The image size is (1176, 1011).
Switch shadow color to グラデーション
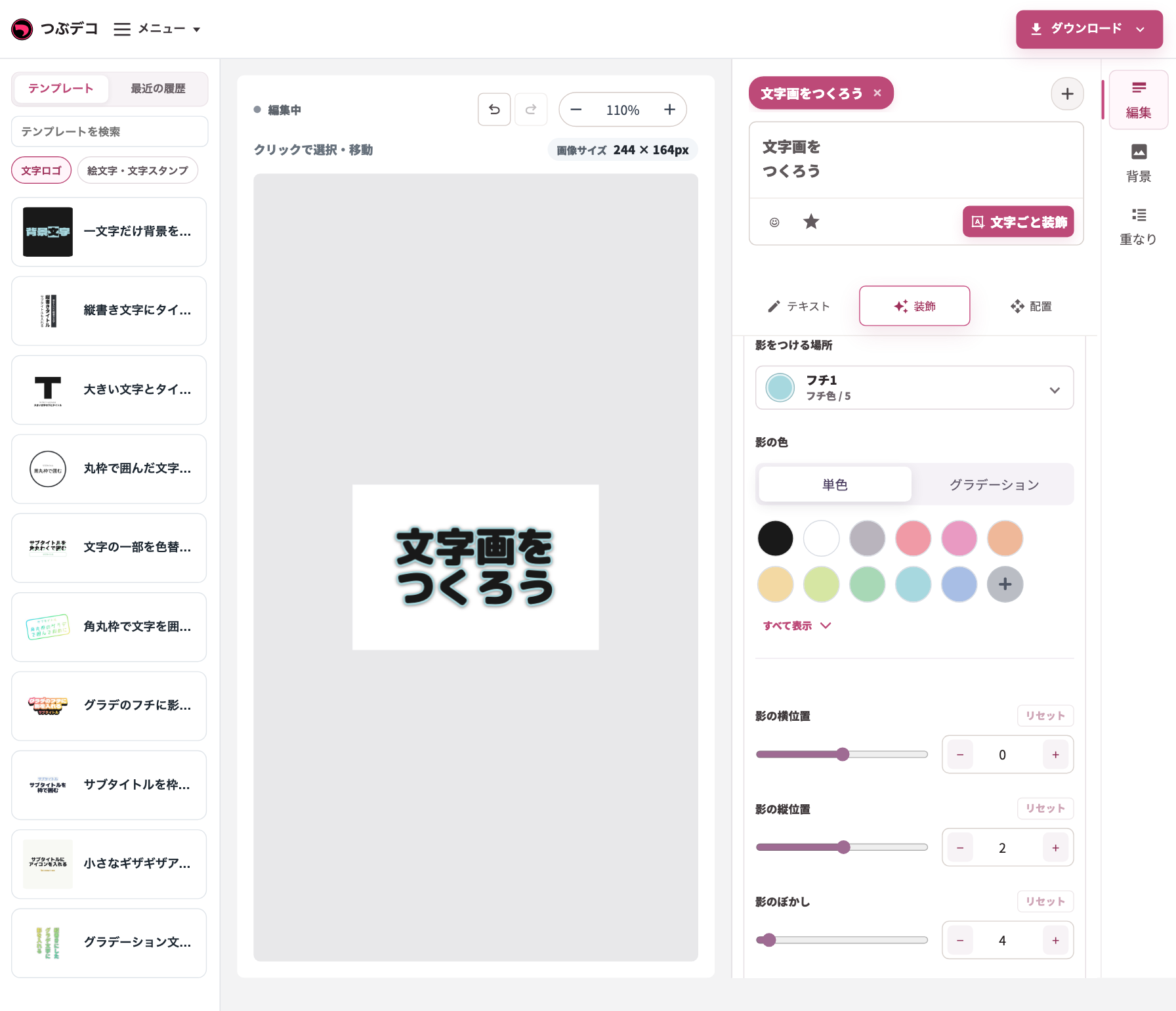[x=994, y=484]
